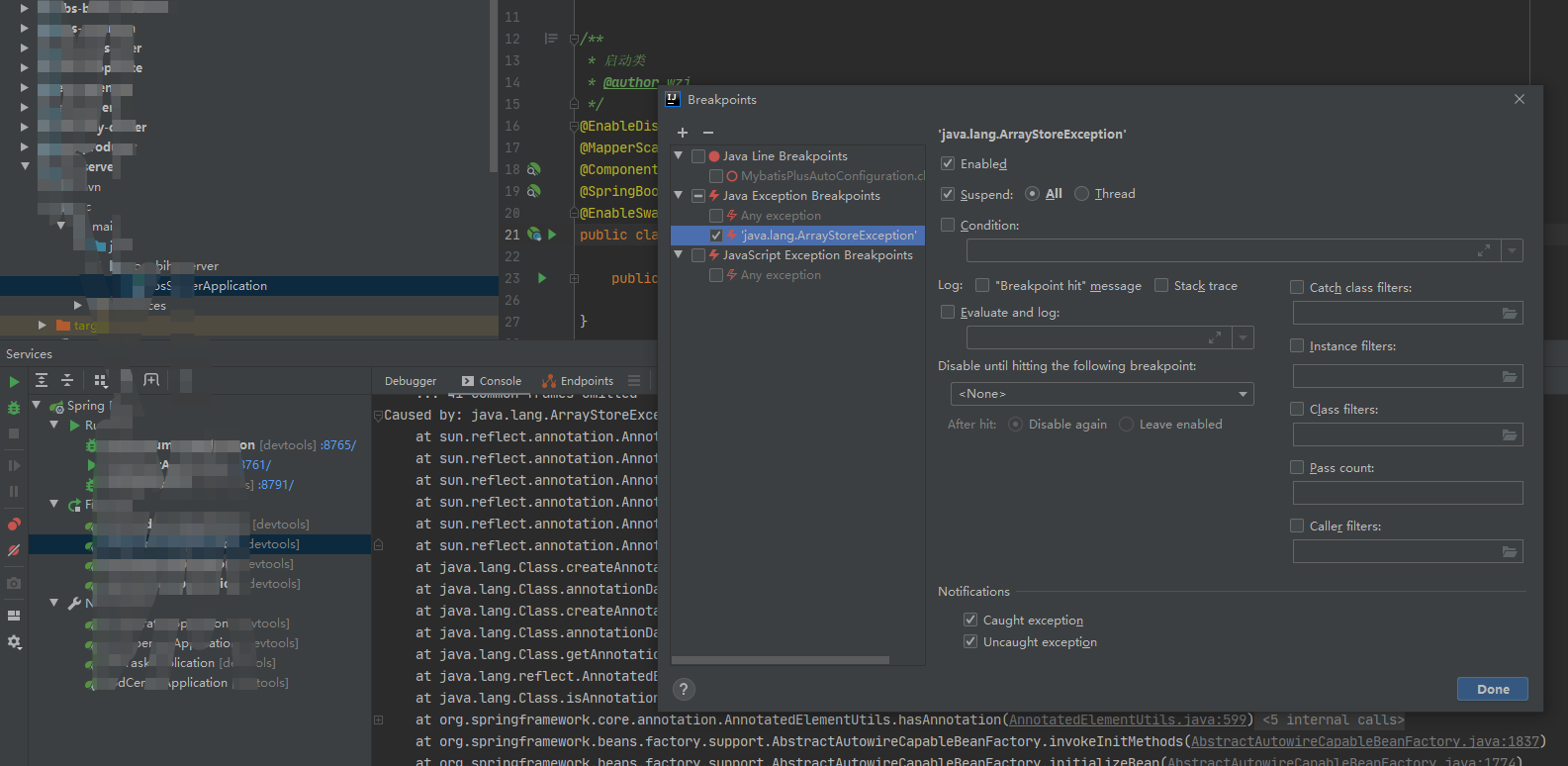Toggle the Suspend checkbox
This screenshot has height=766, width=1568.
[x=948, y=194]
